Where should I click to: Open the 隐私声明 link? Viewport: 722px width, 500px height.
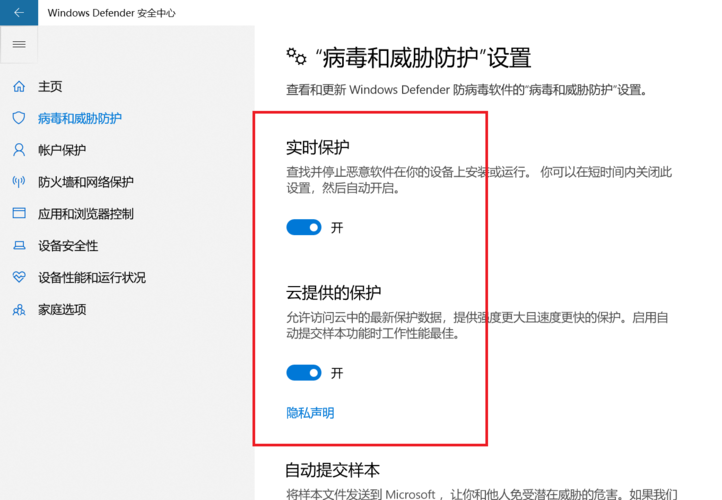point(310,413)
